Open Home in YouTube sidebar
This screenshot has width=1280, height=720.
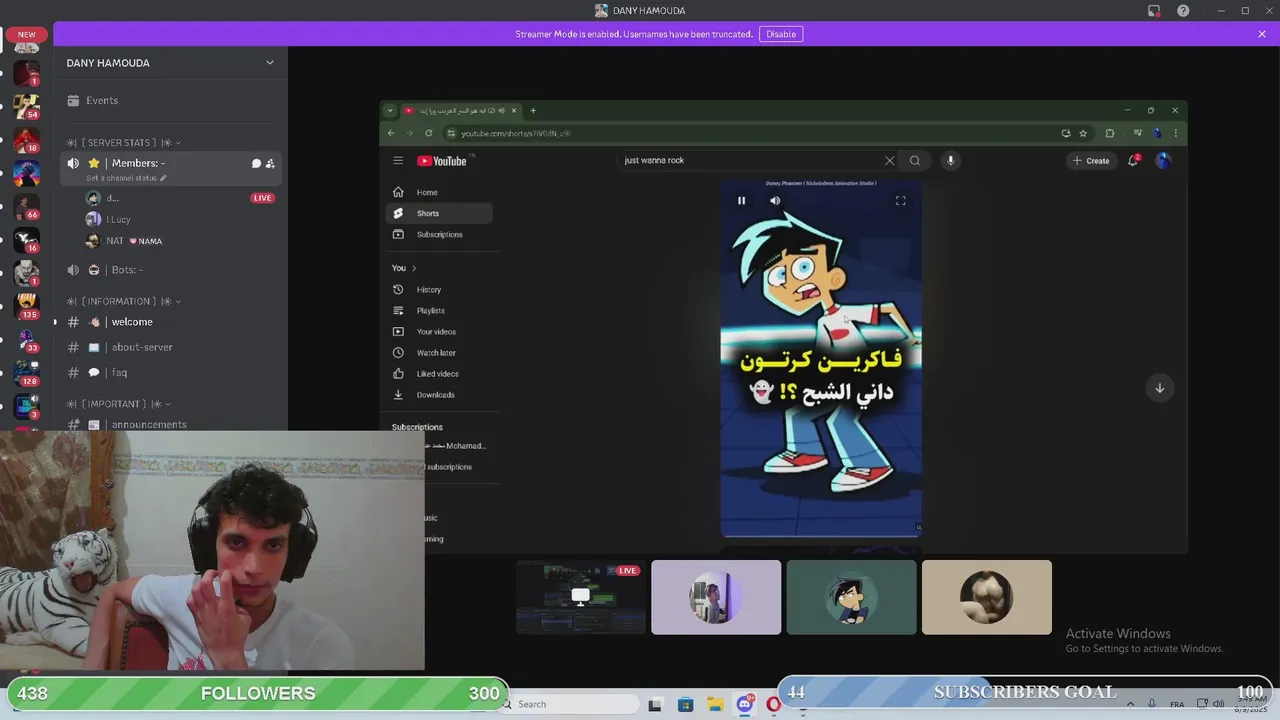pyautogui.click(x=438, y=192)
